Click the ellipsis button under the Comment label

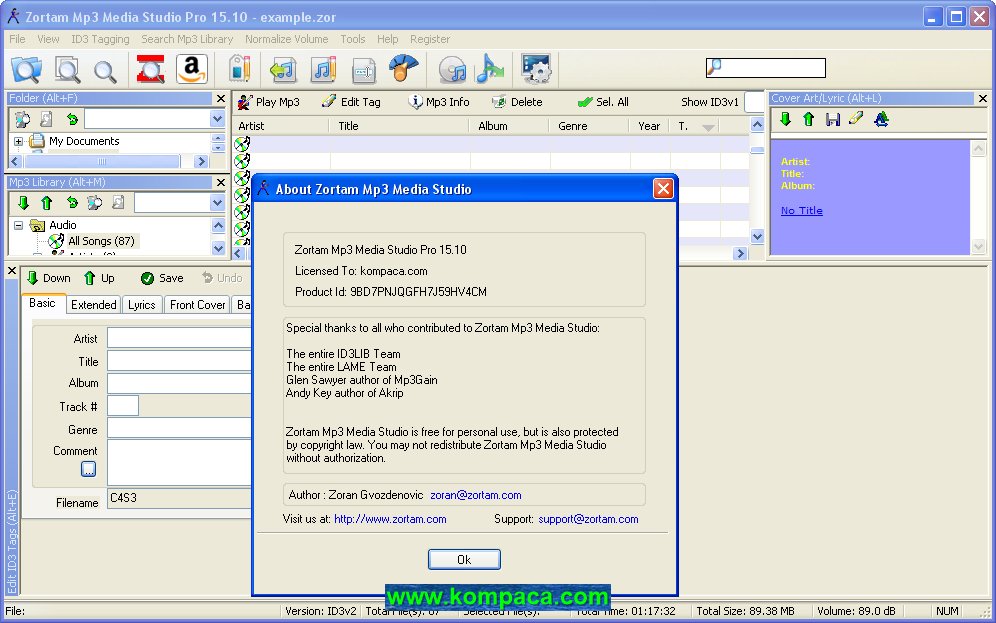88,469
